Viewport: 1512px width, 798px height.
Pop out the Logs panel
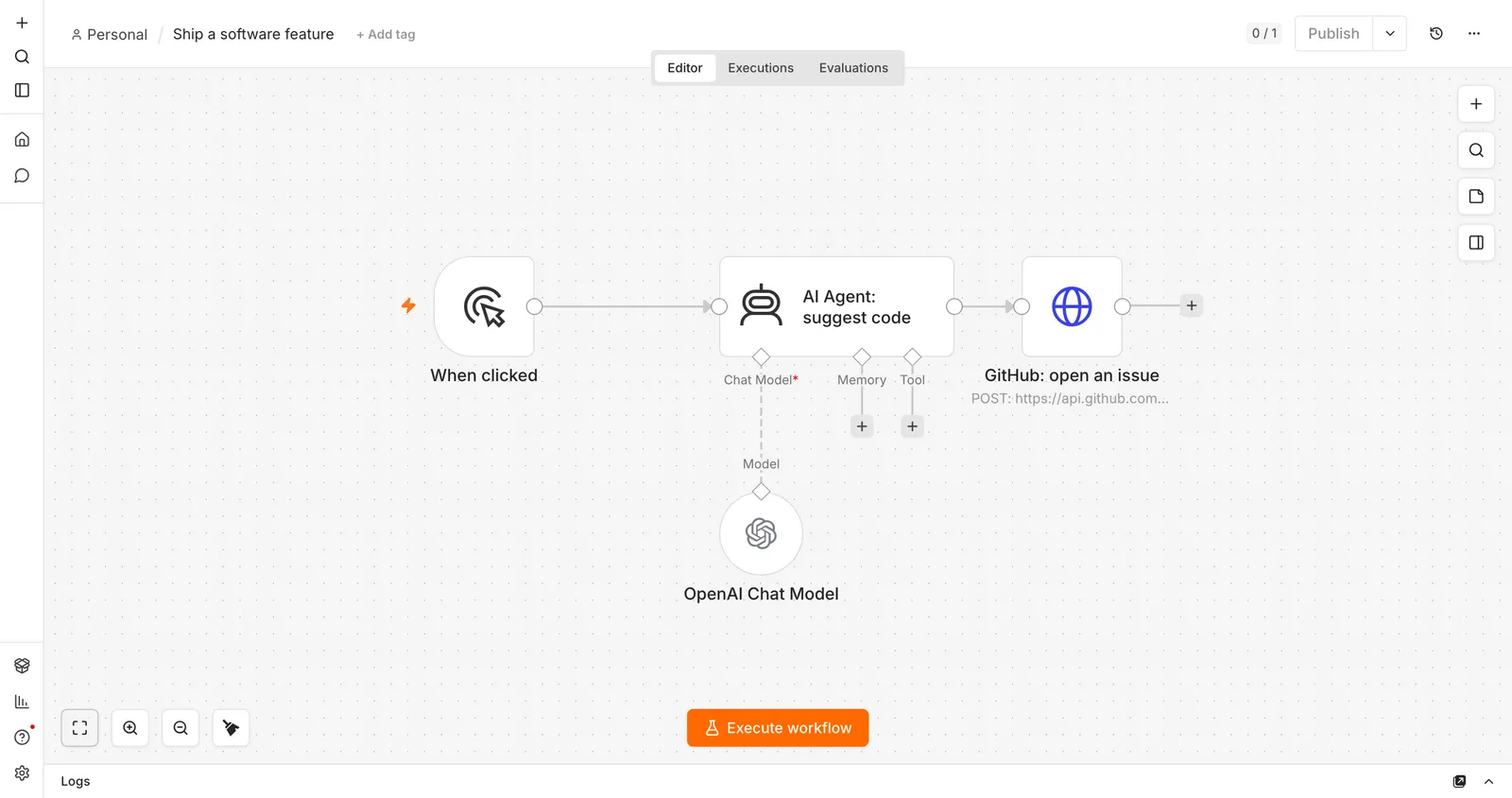(1459, 781)
